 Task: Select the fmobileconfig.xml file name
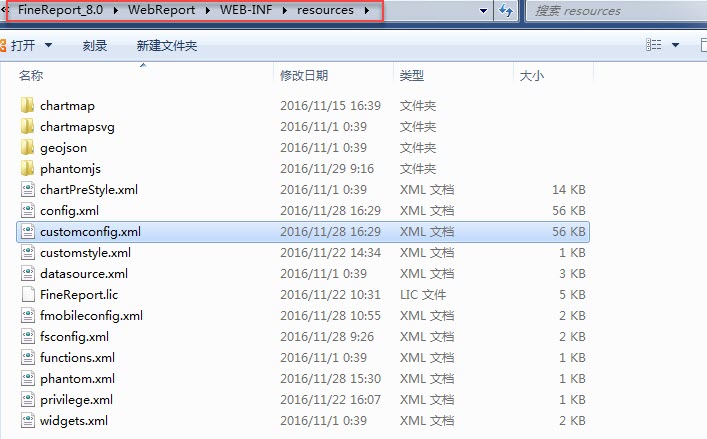[91, 316]
